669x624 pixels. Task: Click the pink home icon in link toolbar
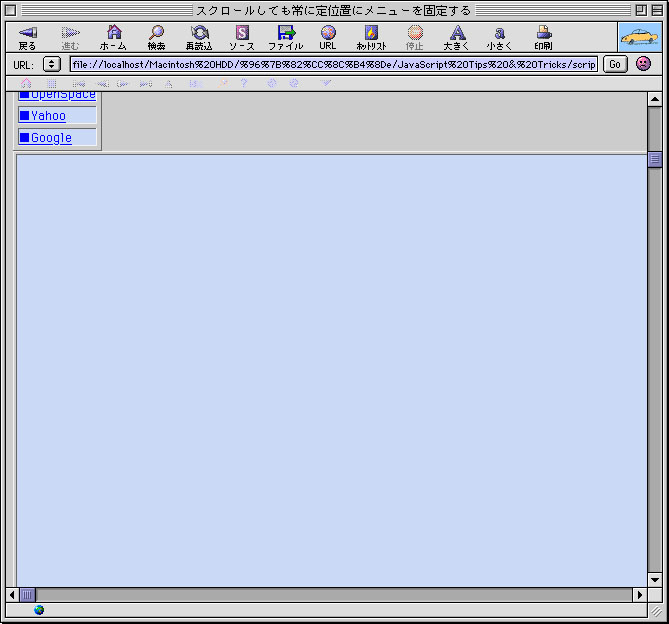pyautogui.click(x=26, y=83)
